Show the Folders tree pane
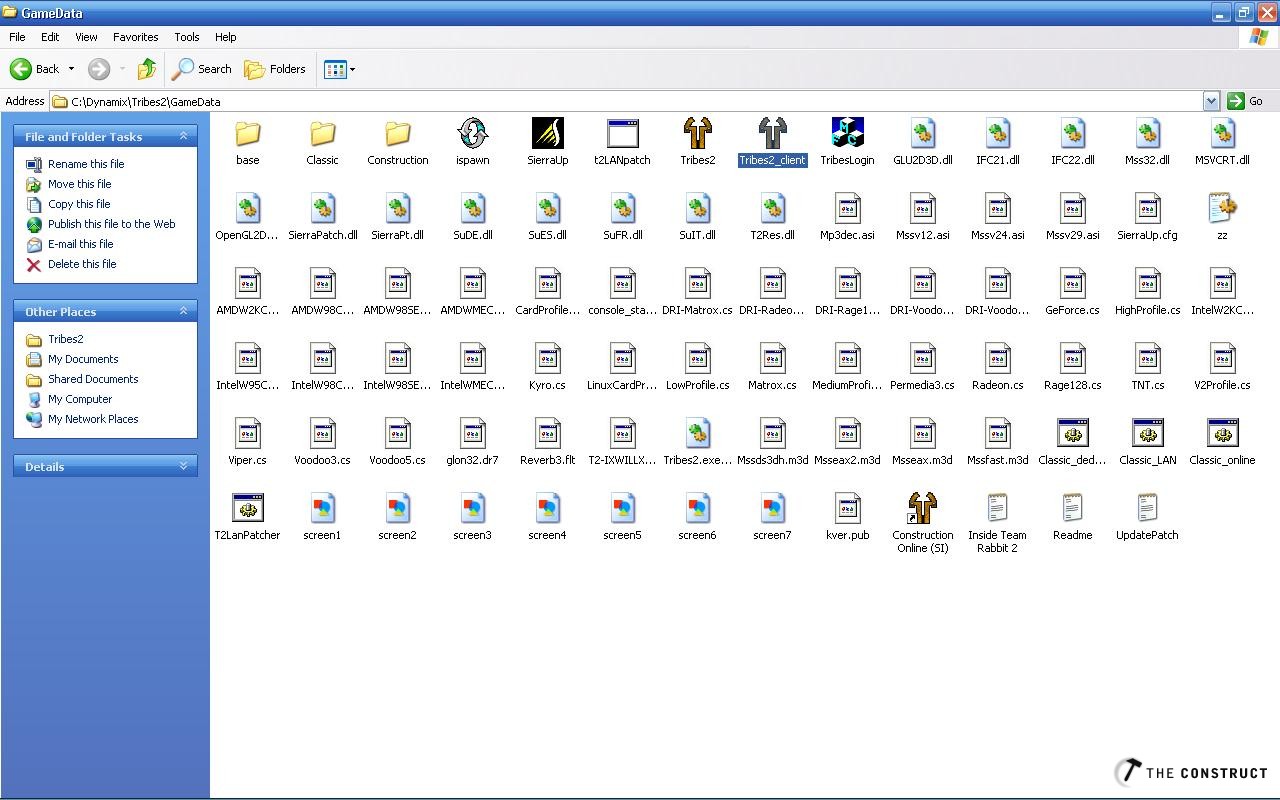 tap(275, 69)
